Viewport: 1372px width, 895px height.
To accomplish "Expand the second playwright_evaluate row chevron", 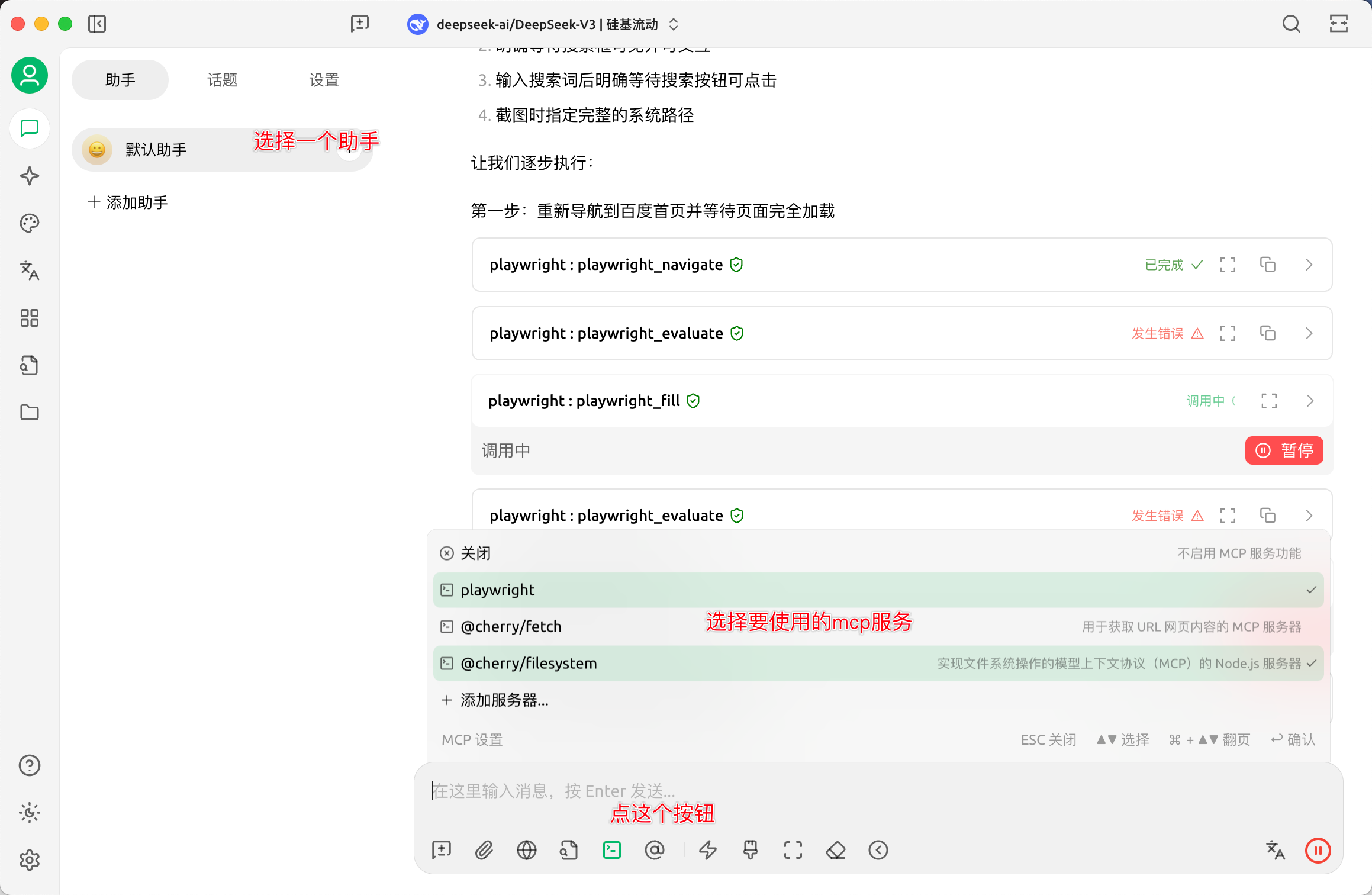I will coord(1309,516).
